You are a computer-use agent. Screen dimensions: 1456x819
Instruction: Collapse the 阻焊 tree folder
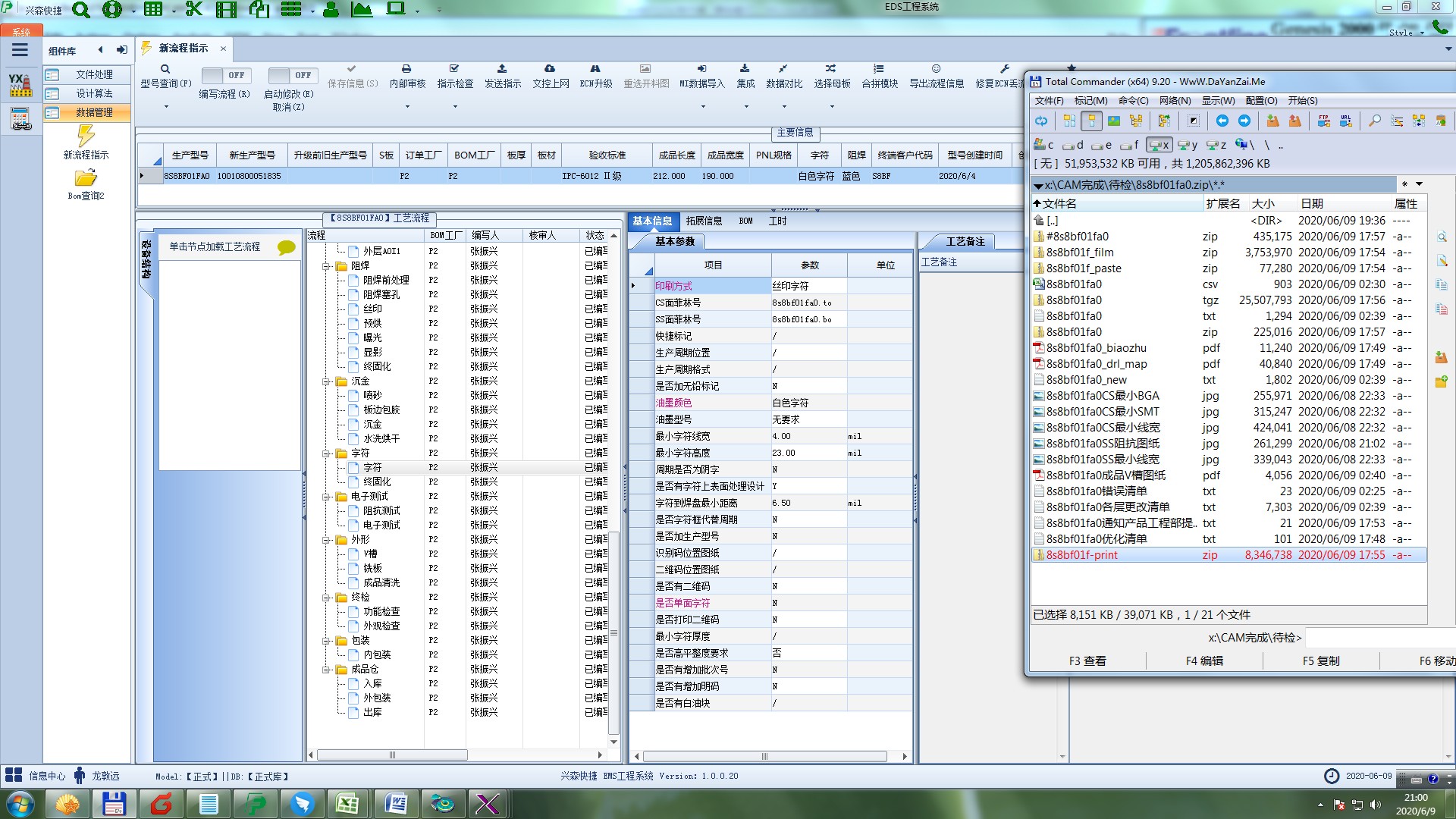pyautogui.click(x=326, y=266)
